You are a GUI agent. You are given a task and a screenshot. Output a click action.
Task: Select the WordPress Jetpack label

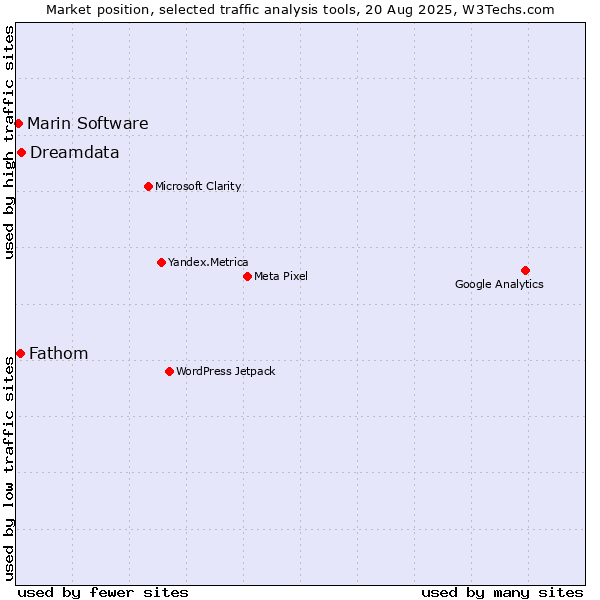click(x=226, y=372)
